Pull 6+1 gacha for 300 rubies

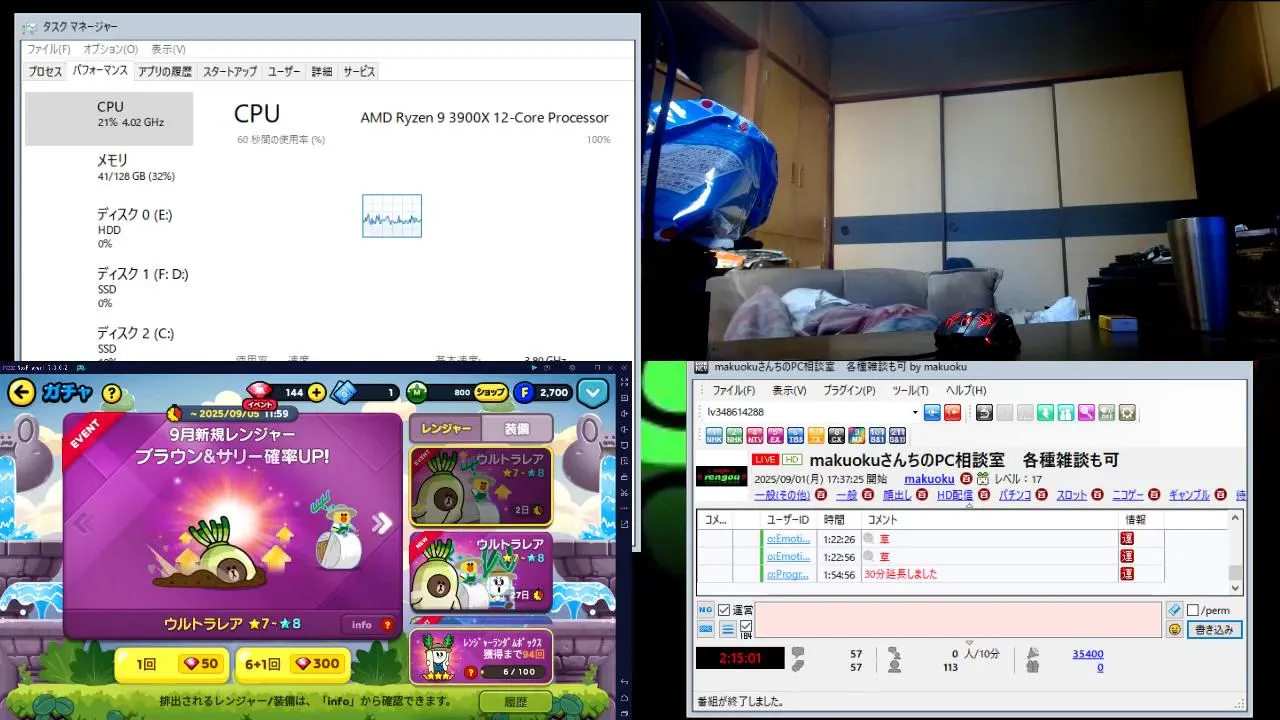point(292,663)
